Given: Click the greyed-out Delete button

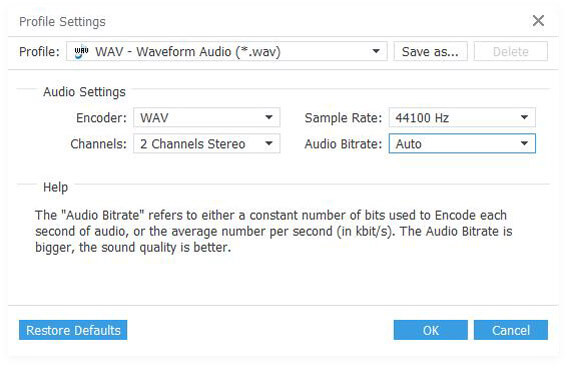Looking at the screenshot, I should coord(511,51).
